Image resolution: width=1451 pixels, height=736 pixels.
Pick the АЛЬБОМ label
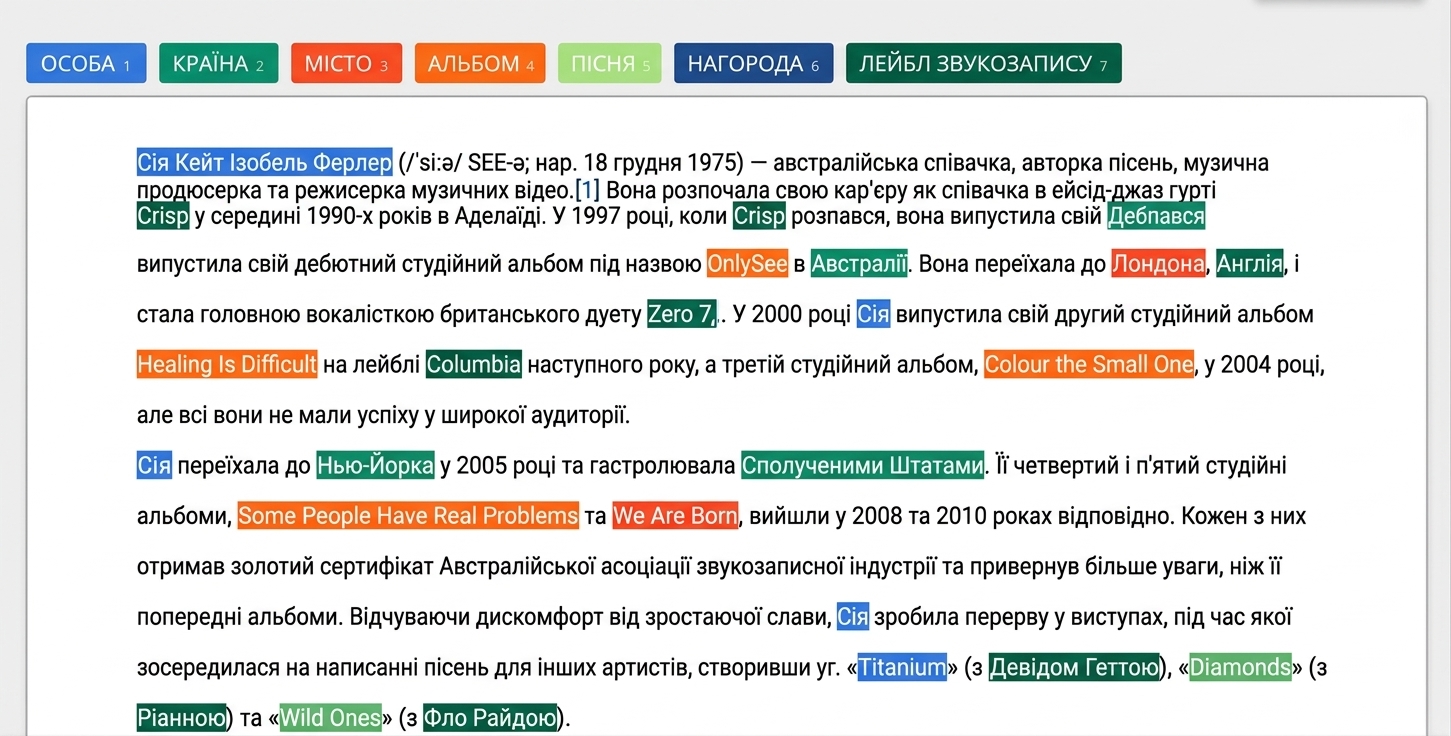[480, 63]
